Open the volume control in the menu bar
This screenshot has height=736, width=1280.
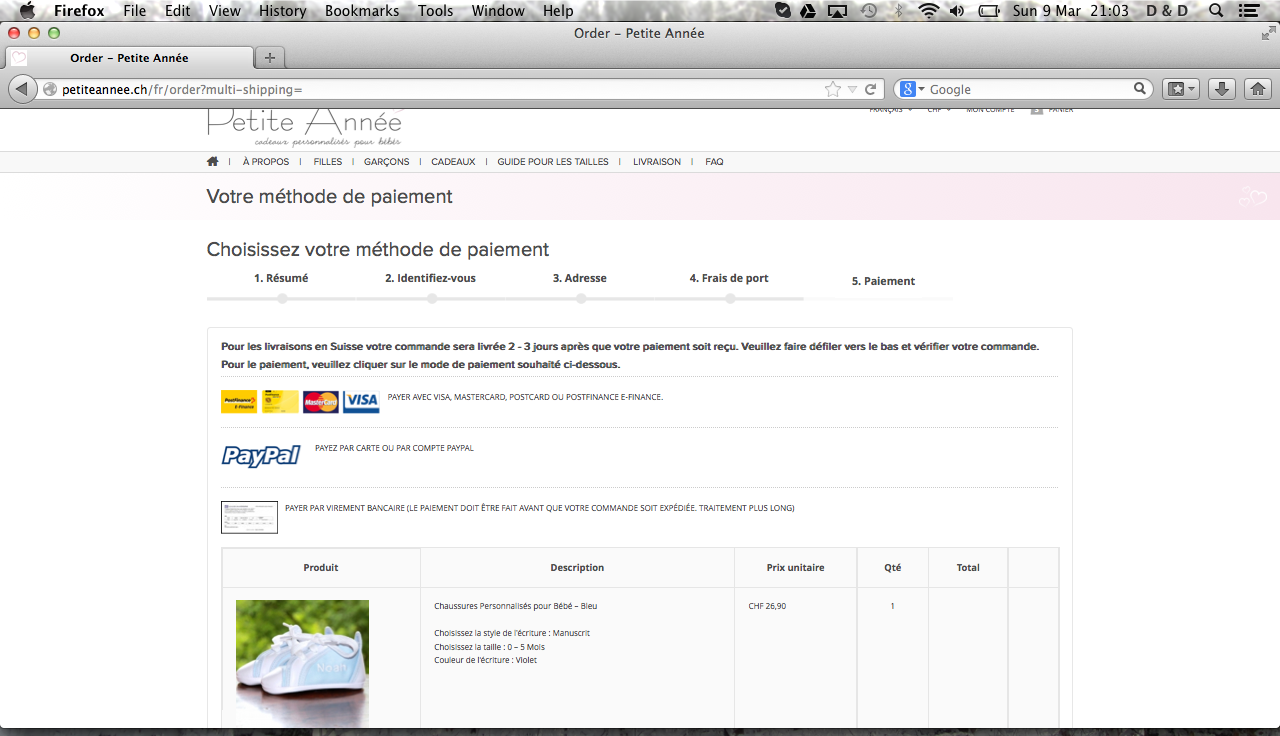point(957,11)
